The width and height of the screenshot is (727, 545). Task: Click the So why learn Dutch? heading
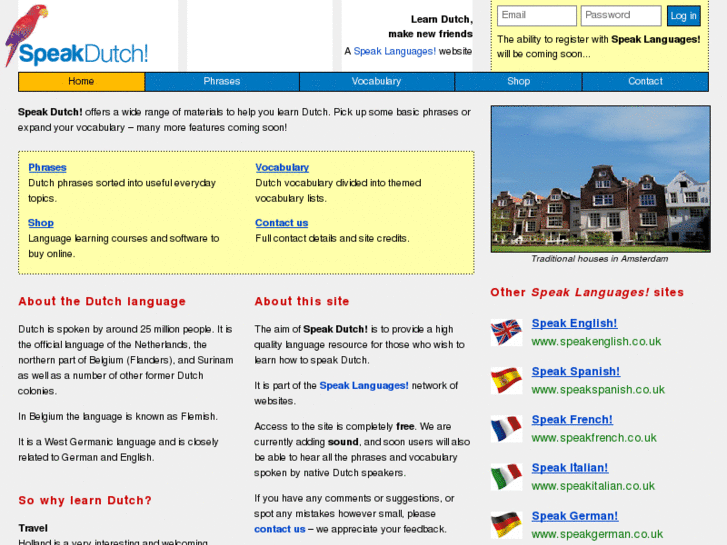85,500
